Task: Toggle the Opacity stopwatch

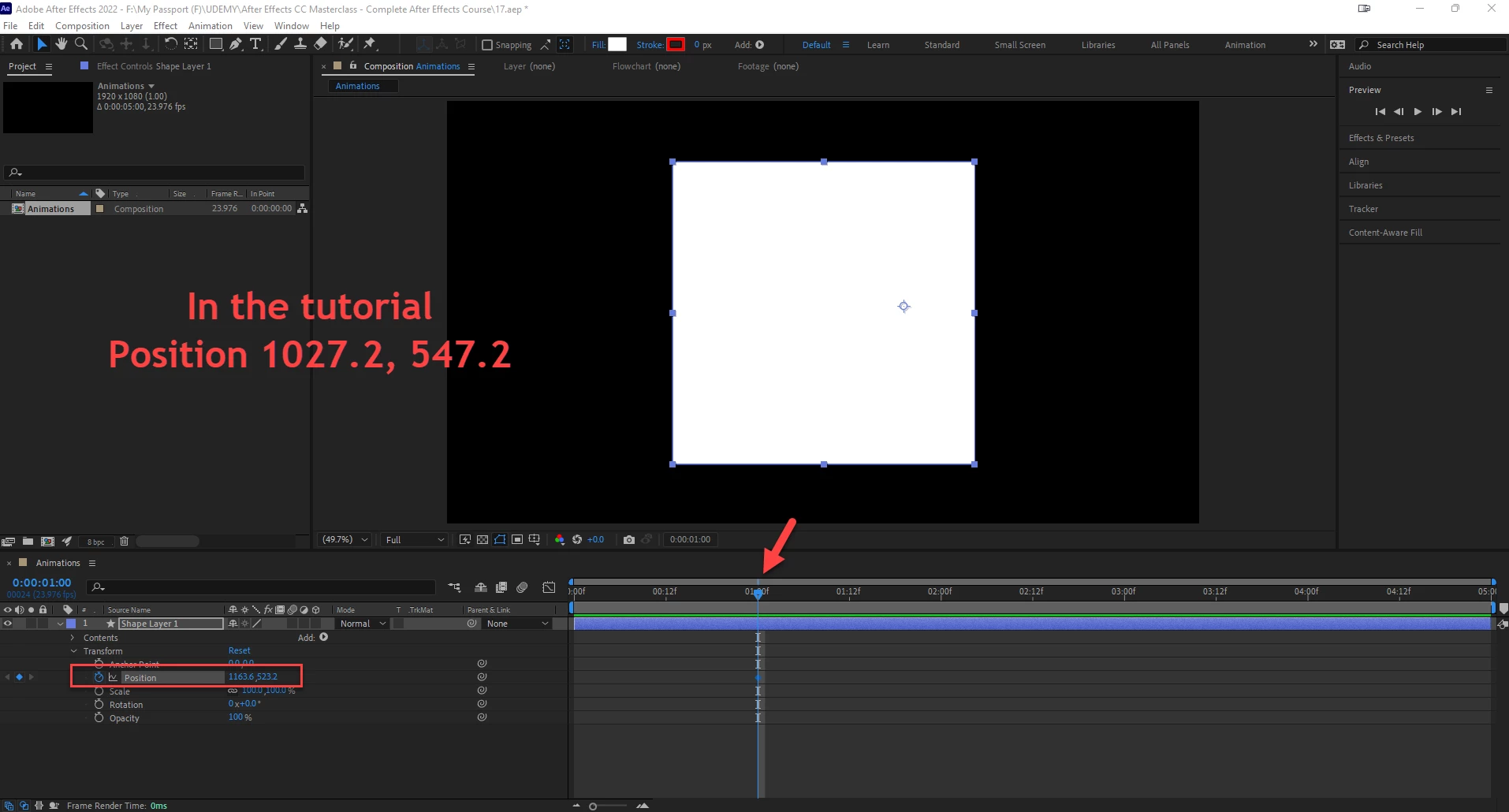Action: tap(99, 718)
